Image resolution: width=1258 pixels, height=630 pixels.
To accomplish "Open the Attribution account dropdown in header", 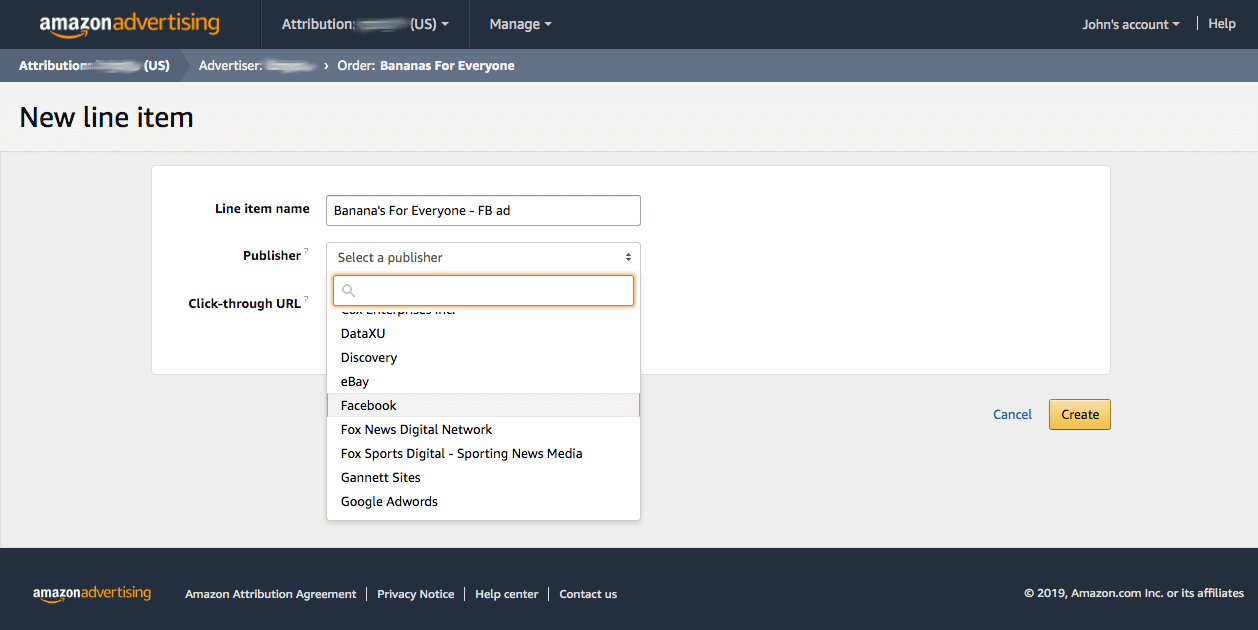I will [365, 24].
